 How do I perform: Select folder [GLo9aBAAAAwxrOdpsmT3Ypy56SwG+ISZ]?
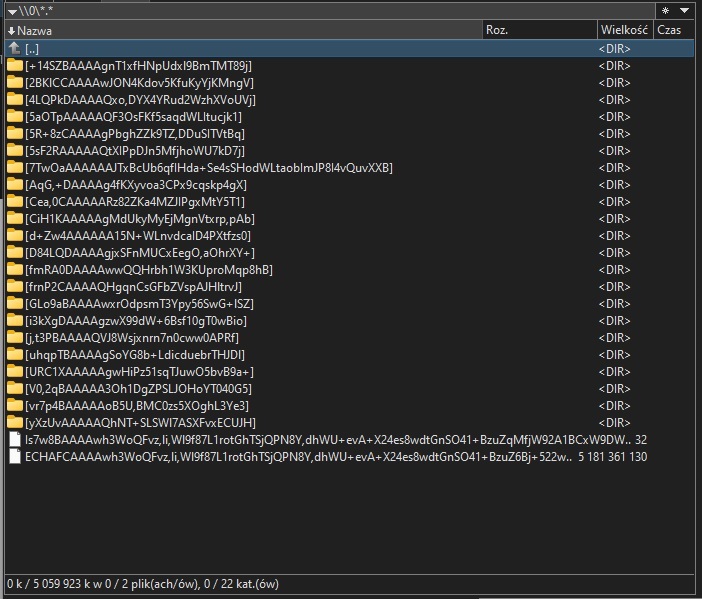(x=139, y=304)
